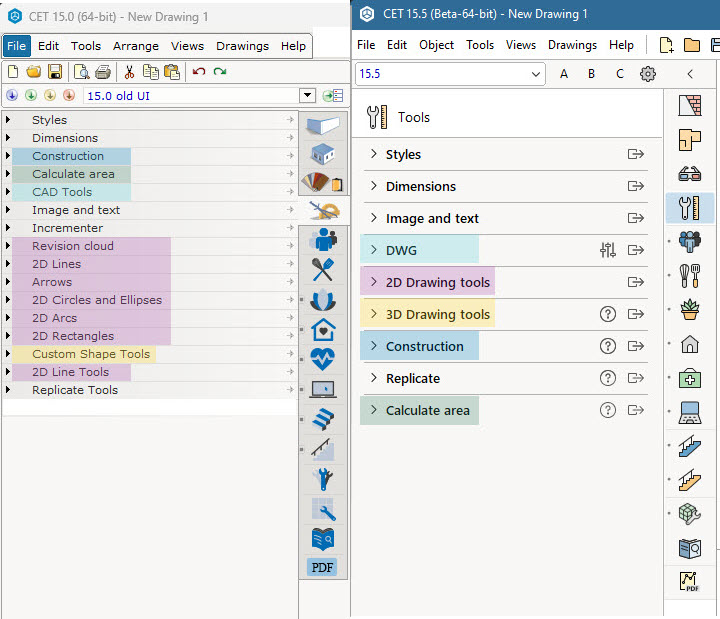Expand Custom Shape Tools triangle in CET 15.0
The height and width of the screenshot is (619, 720).
[8, 354]
